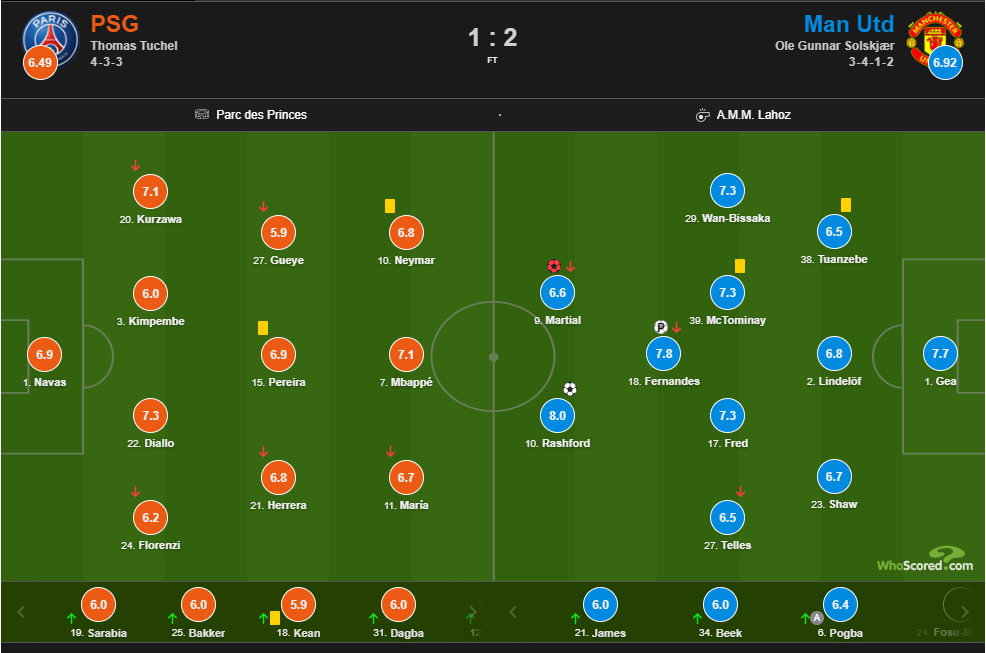Image resolution: width=986 pixels, height=653 pixels.
Task: Click PSG's 6.49 team rating badge
Action: (40, 63)
